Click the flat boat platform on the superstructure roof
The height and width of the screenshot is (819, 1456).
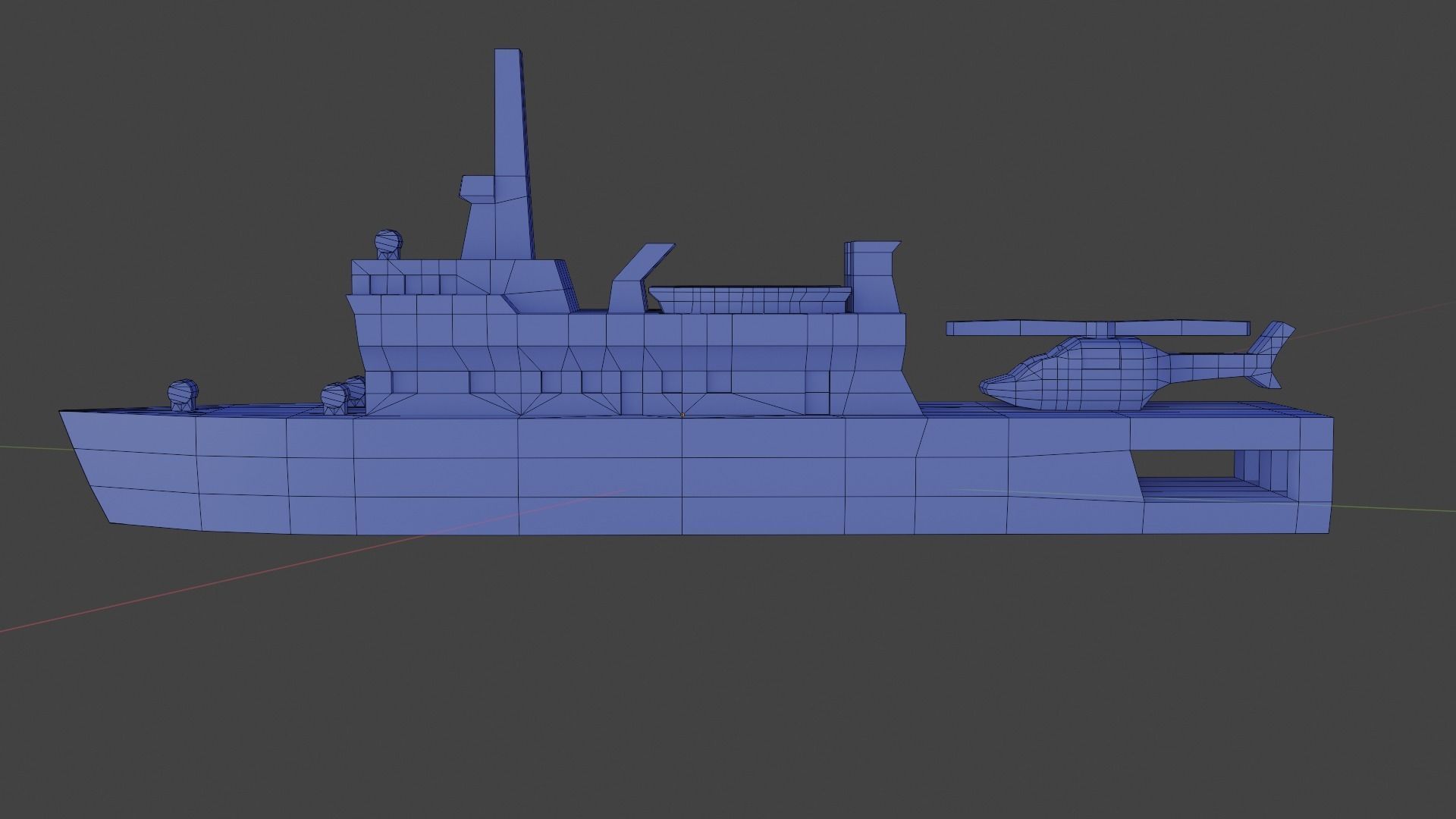point(751,299)
